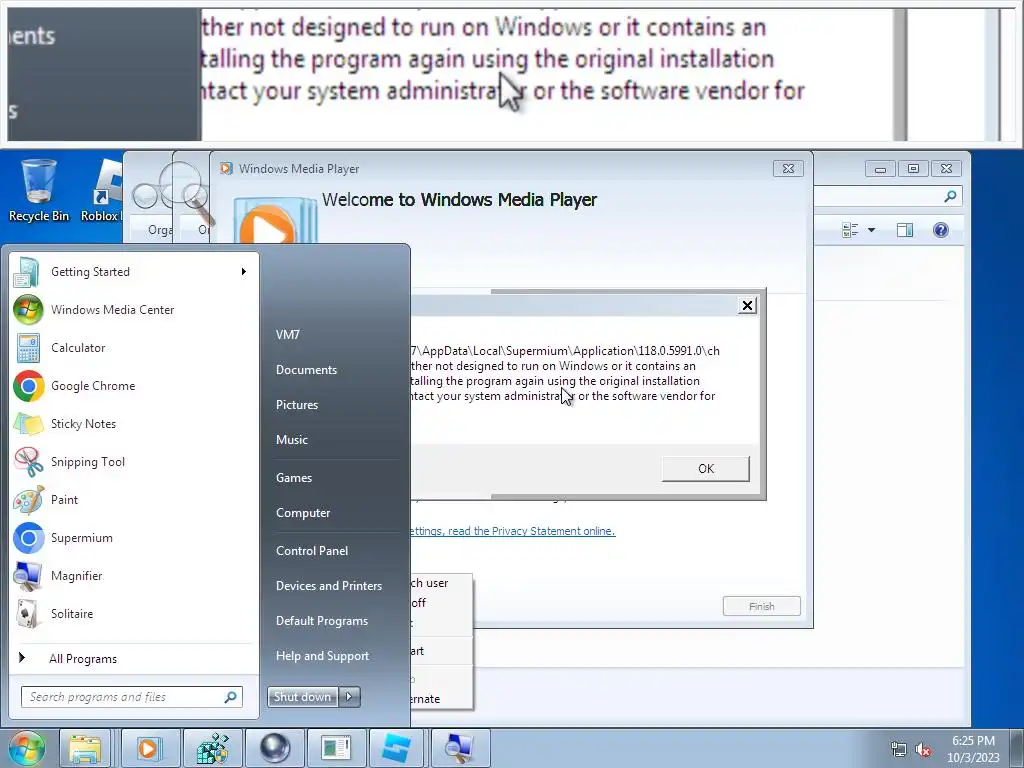Open Games from the Start menu

pos(294,478)
